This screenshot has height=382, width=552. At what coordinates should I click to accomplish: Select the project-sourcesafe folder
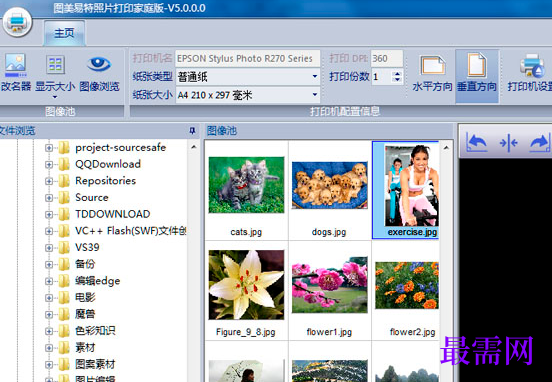(120, 148)
